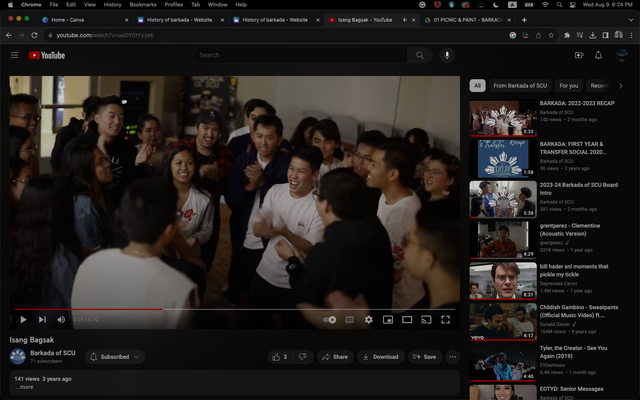Open the History menu in menu bar
Image resolution: width=640 pixels, height=400 pixels.
pyautogui.click(x=112, y=5)
